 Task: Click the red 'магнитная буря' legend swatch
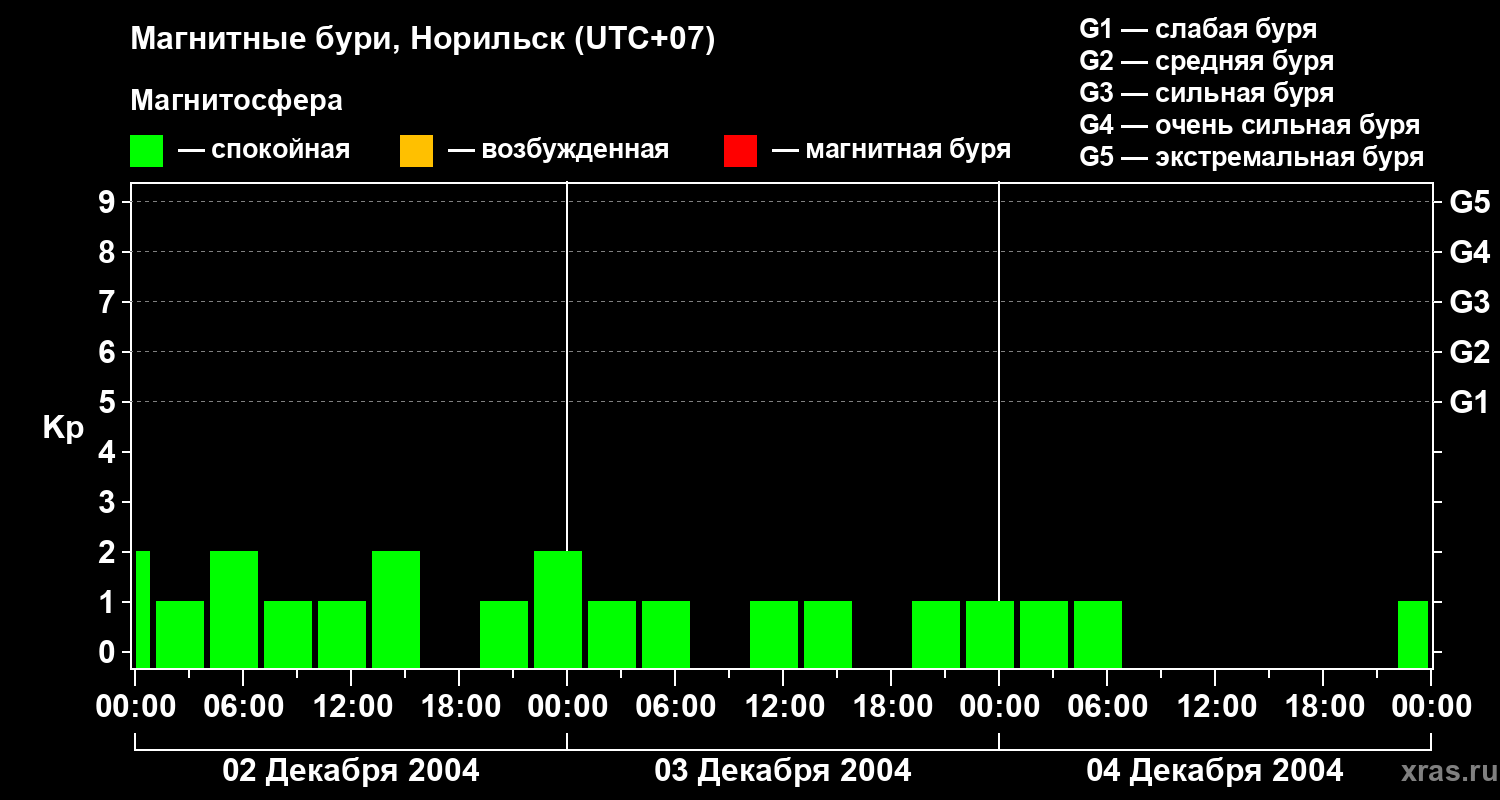click(740, 151)
